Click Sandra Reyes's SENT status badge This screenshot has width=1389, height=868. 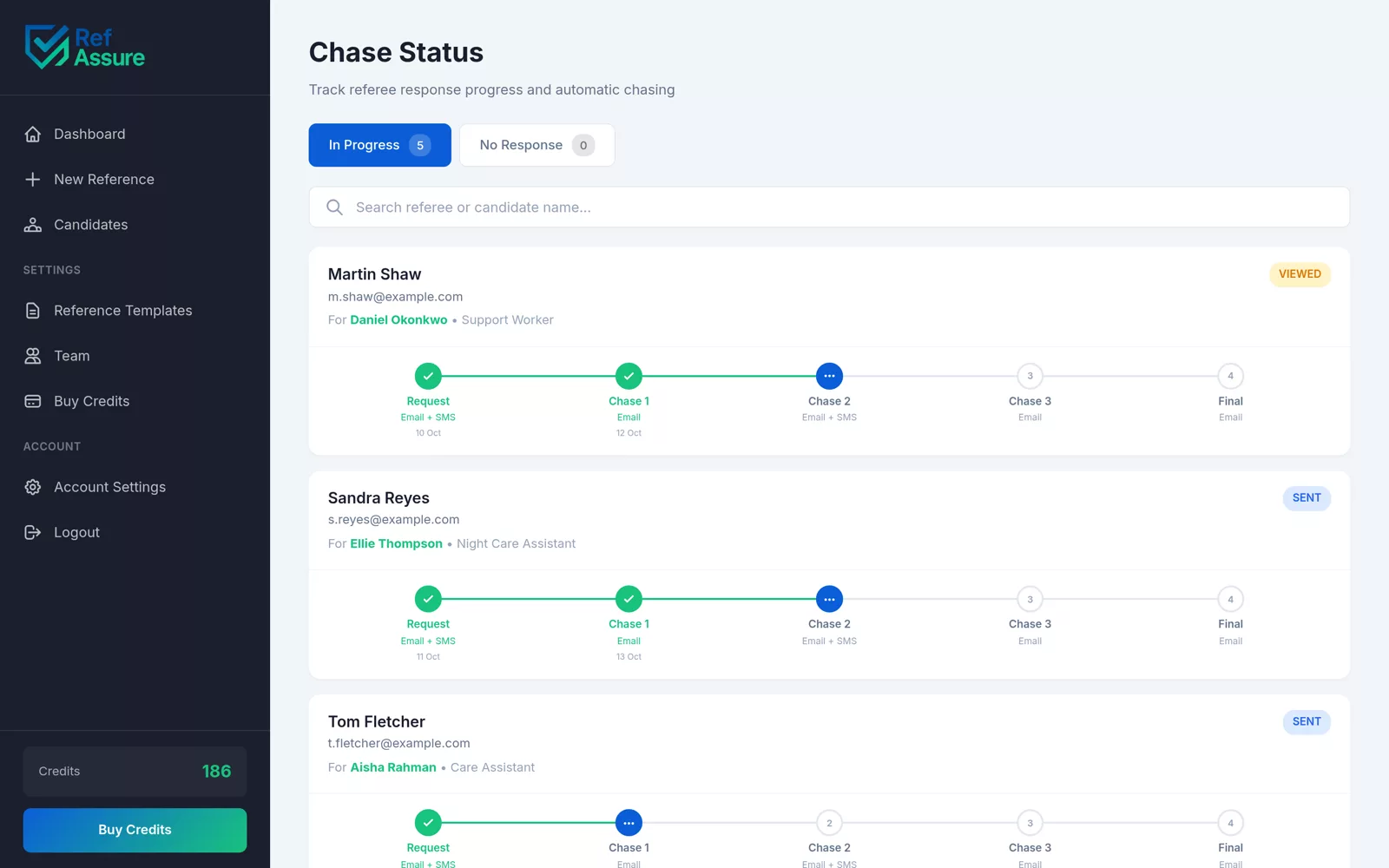pyautogui.click(x=1307, y=498)
